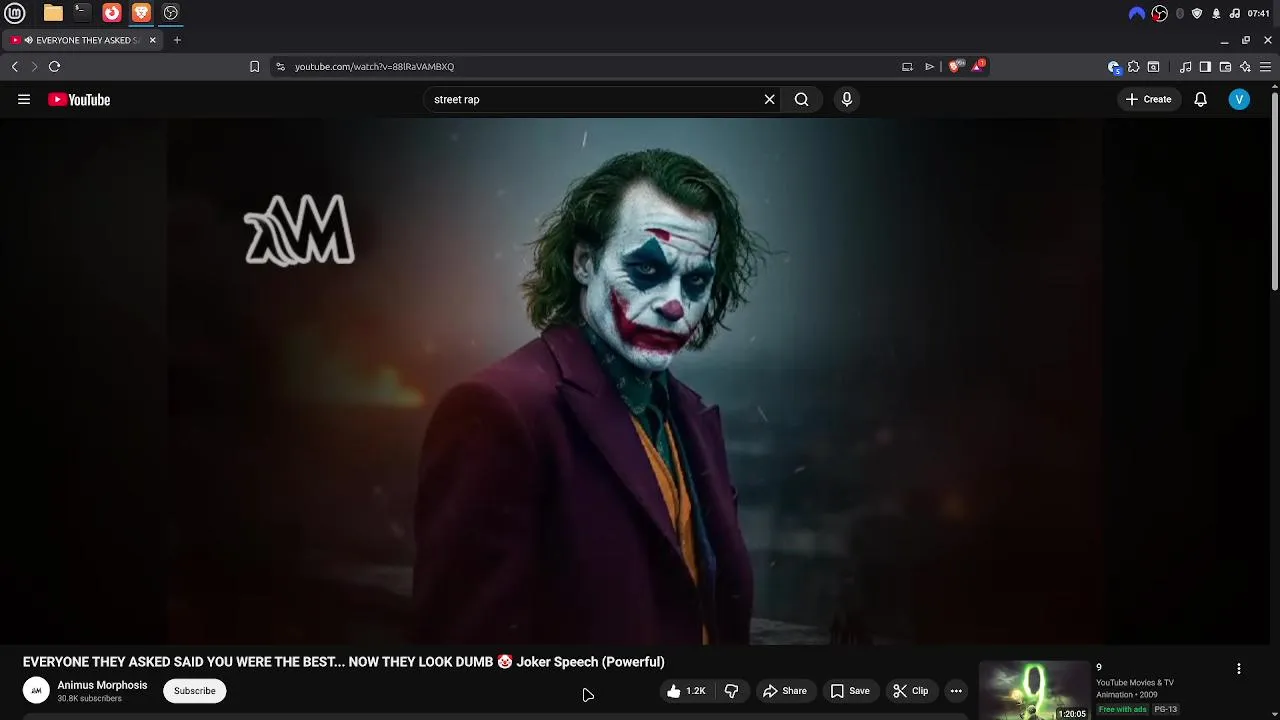Click the YouTube Movies & TV text
Image resolution: width=1280 pixels, height=720 pixels.
1135,683
